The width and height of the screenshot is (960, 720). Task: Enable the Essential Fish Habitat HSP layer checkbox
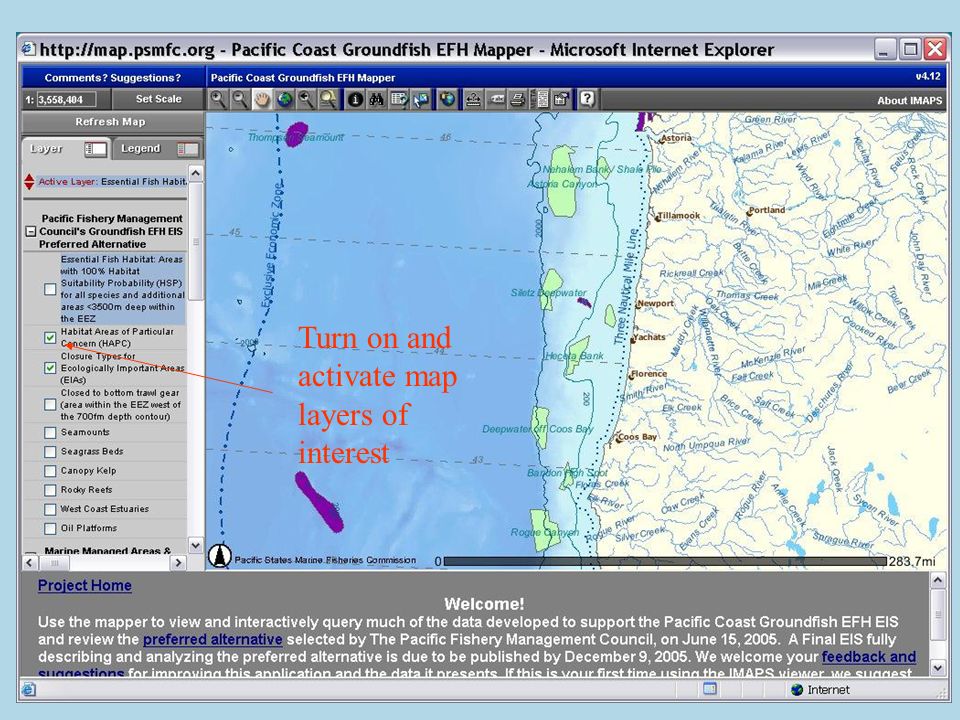(x=50, y=289)
